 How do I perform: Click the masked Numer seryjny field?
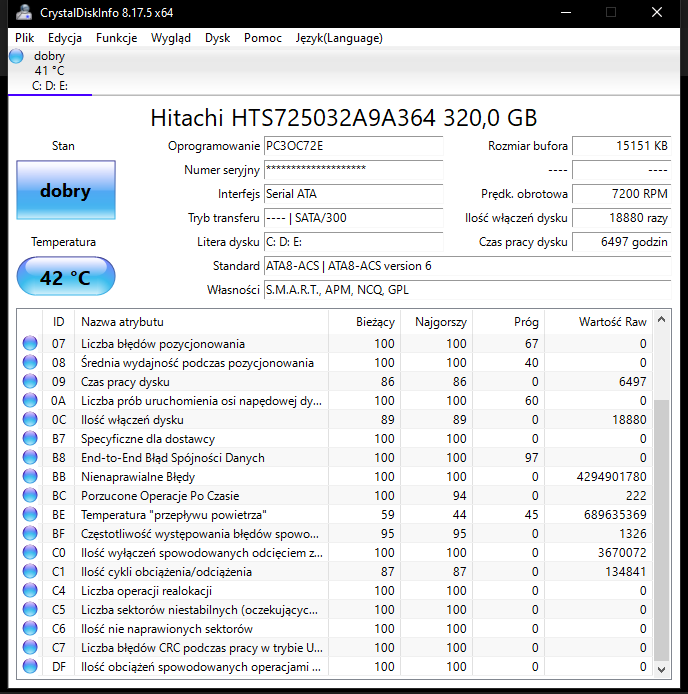[x=353, y=170]
